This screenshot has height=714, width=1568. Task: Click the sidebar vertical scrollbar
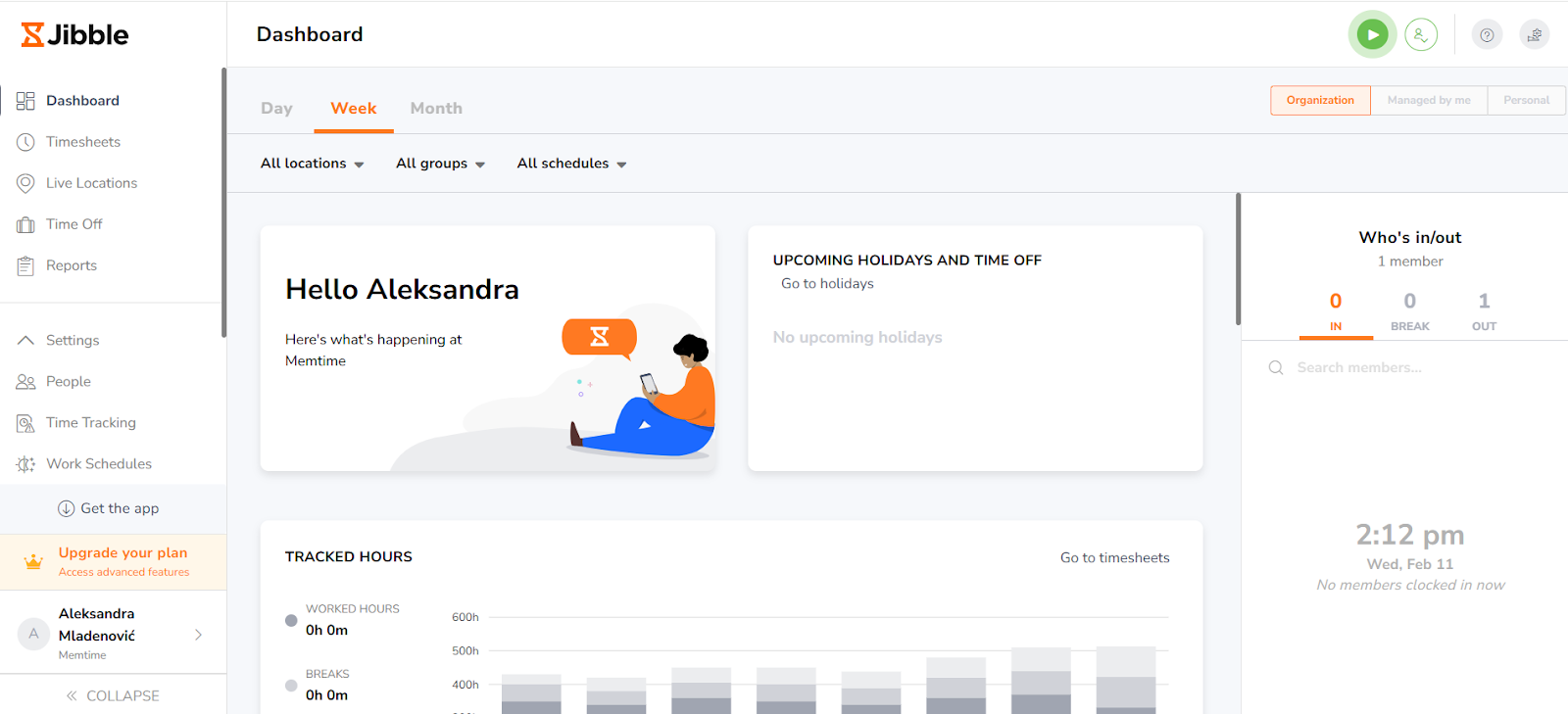click(x=223, y=203)
